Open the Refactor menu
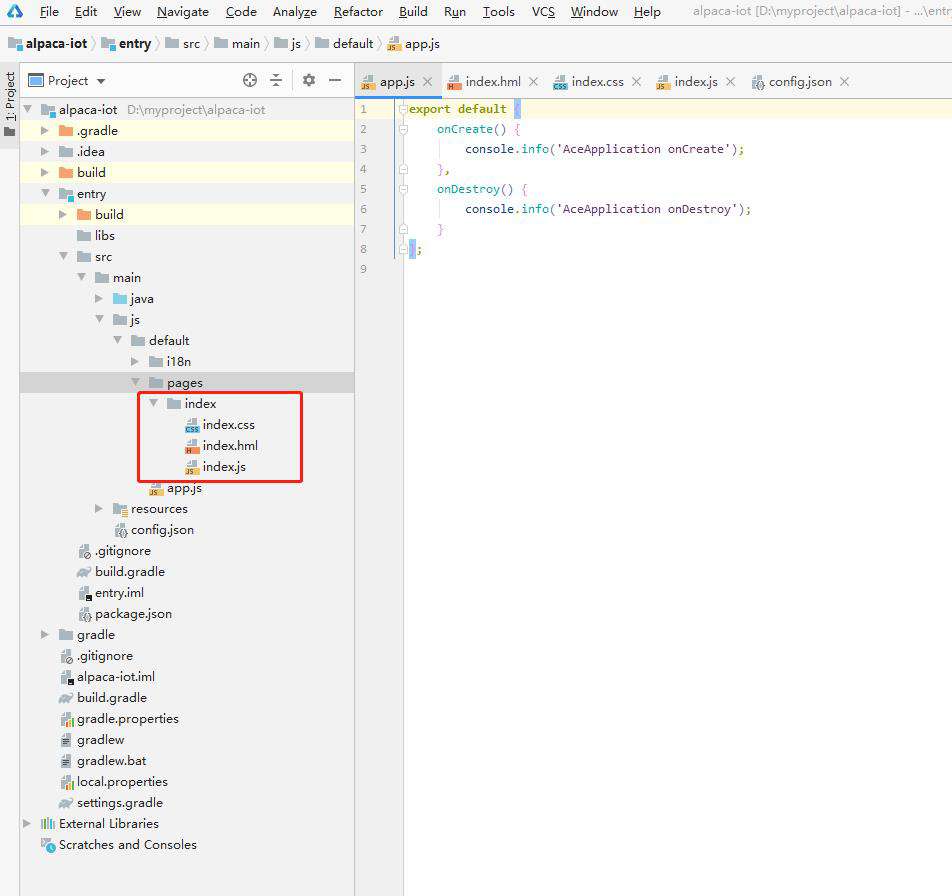Screen dimensions: 952x896 pyautogui.click(x=358, y=12)
